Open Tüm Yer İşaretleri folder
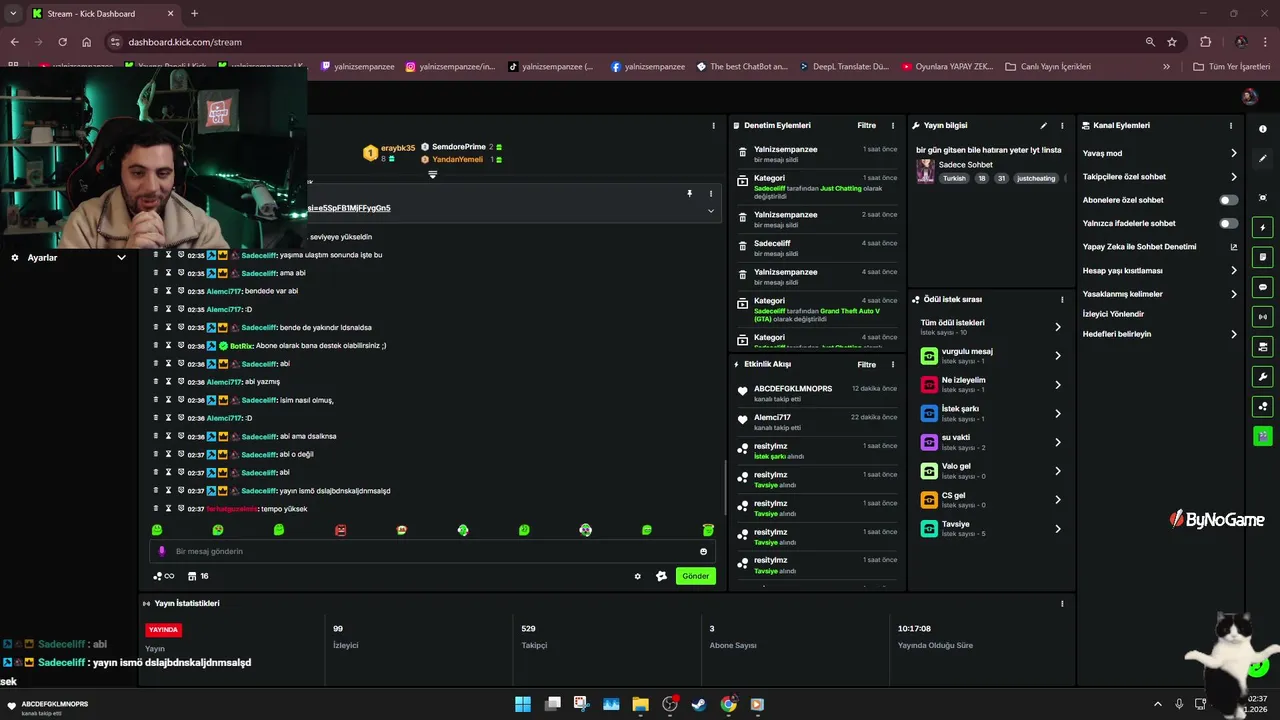This screenshot has height=720, width=1280. pyautogui.click(x=1231, y=66)
